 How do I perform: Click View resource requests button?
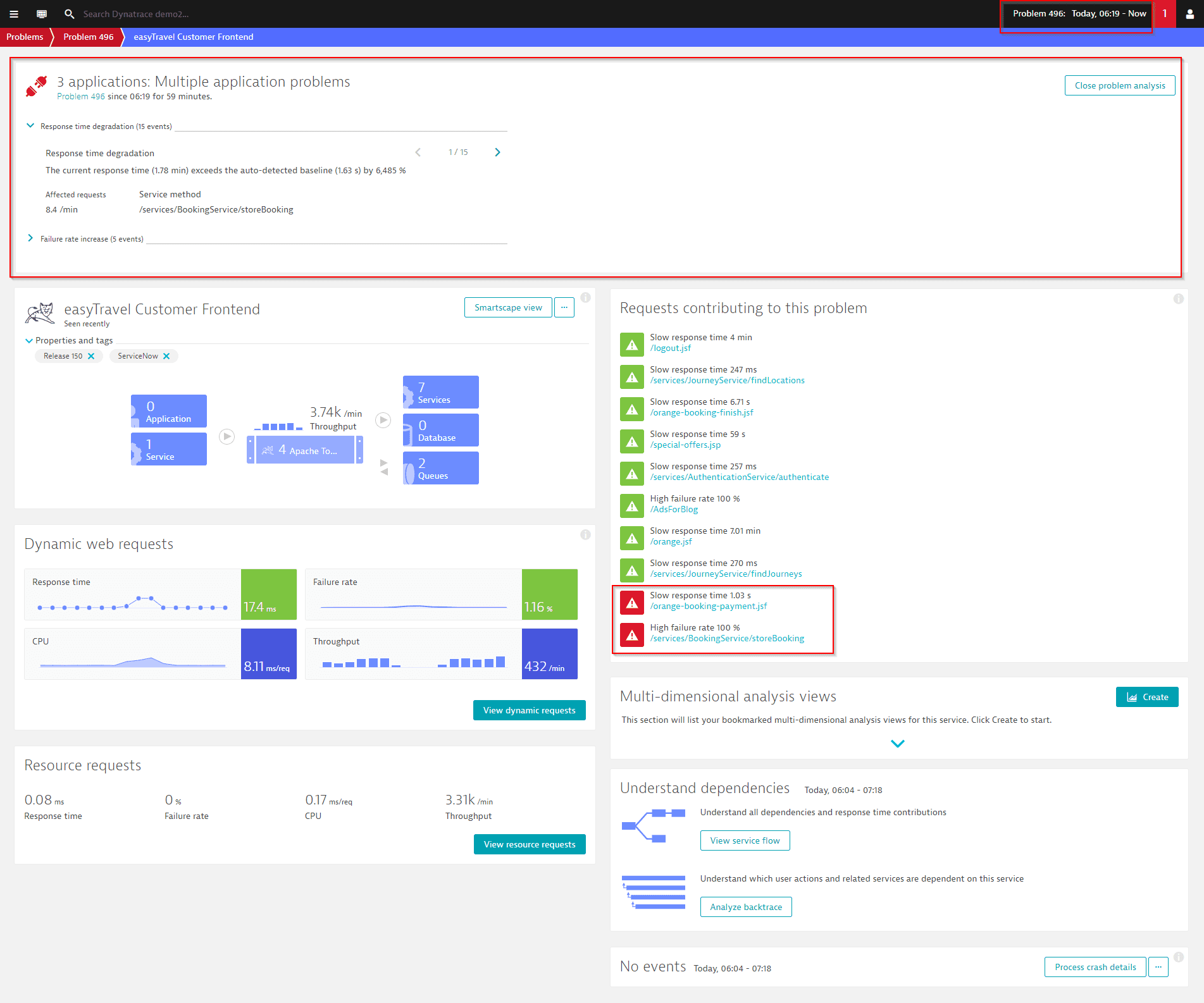click(x=530, y=844)
